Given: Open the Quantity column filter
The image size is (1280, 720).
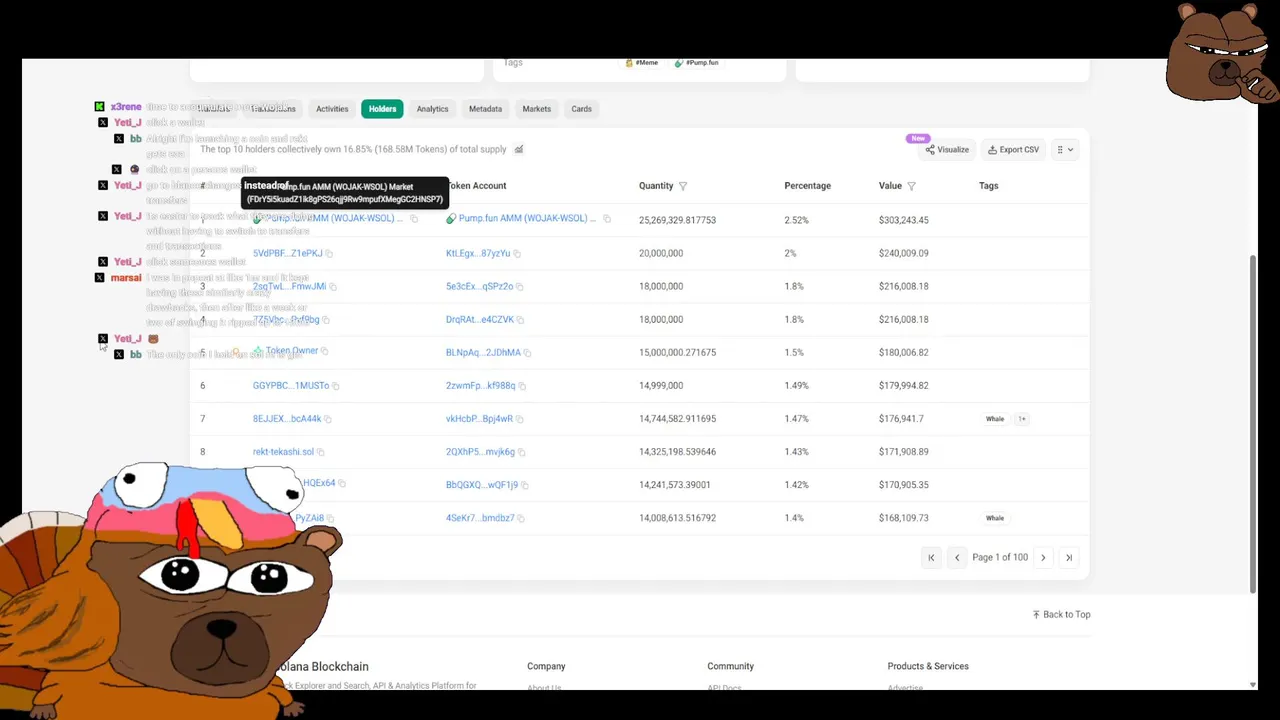Looking at the screenshot, I should [x=683, y=186].
